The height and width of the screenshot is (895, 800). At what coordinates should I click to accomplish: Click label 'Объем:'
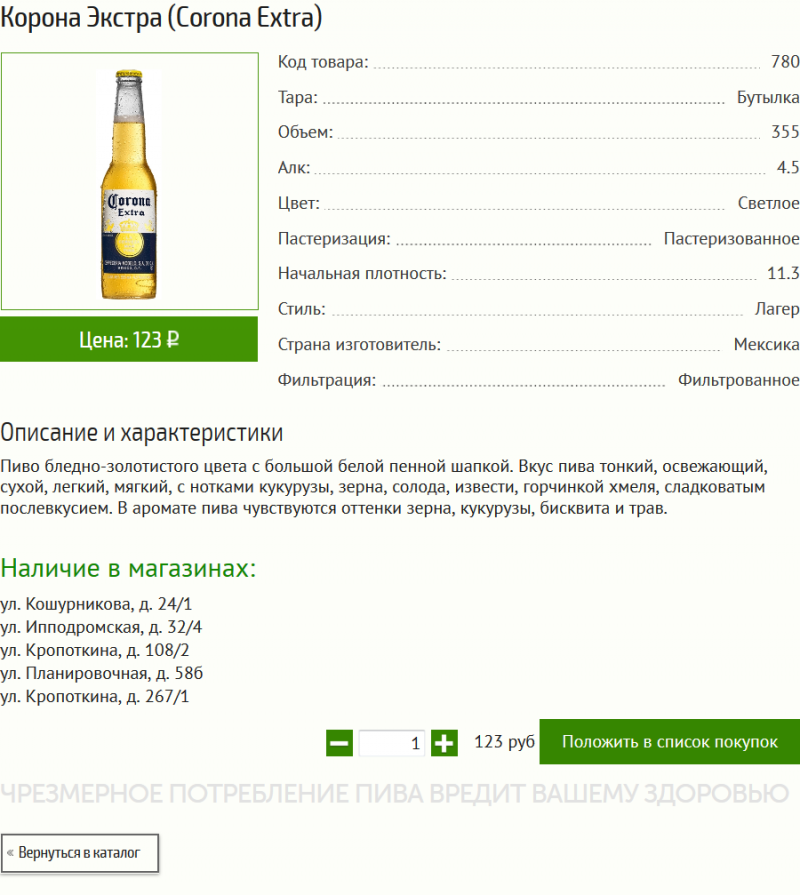click(x=305, y=132)
